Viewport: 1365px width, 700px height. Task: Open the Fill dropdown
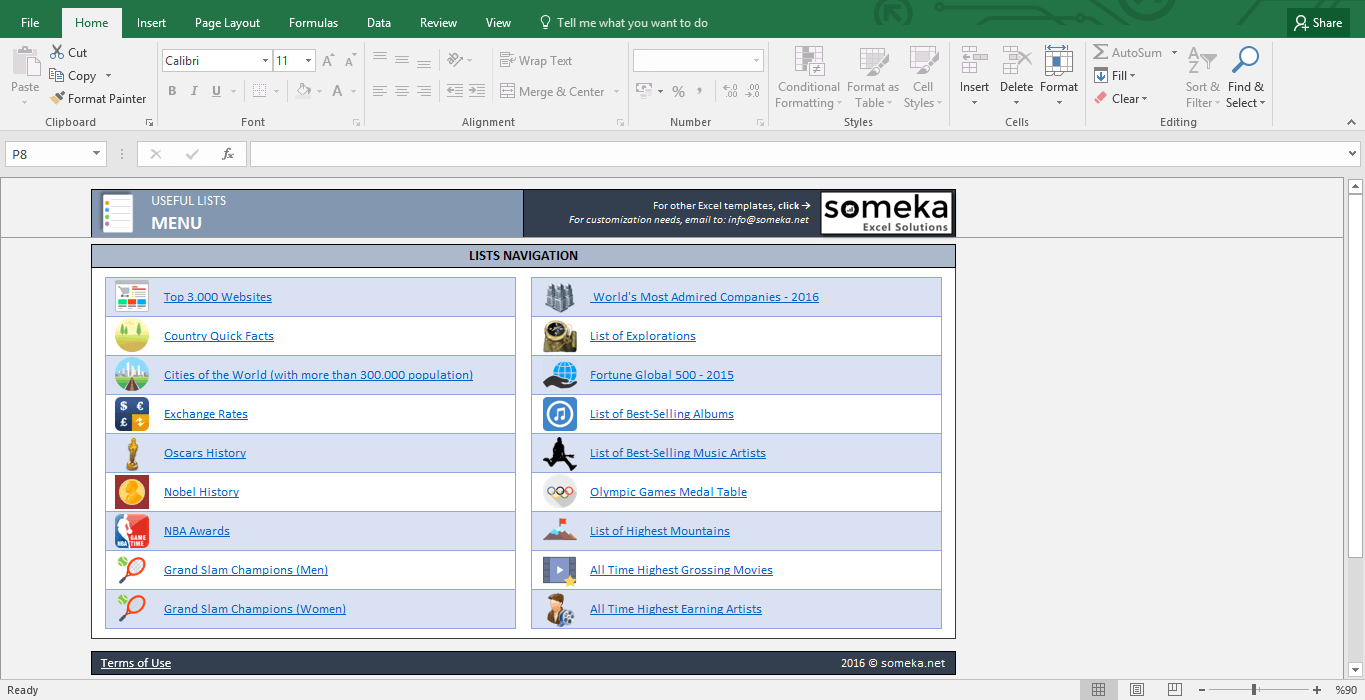(1115, 75)
